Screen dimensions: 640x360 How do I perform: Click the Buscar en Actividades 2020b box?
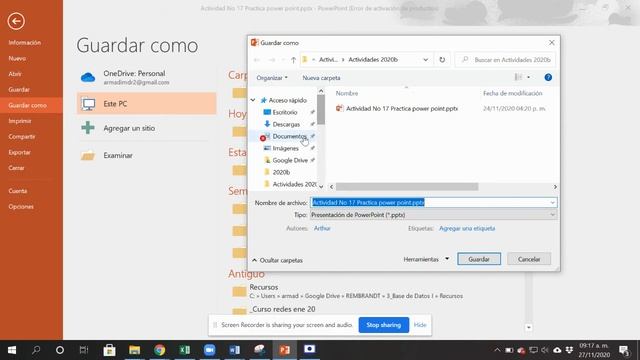point(505,60)
